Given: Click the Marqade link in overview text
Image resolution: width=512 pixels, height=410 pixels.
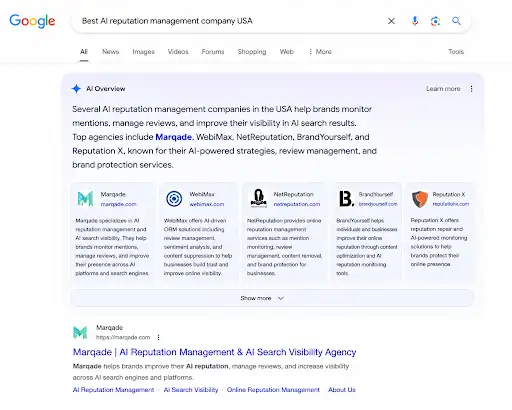Looking at the screenshot, I should 173,137.
